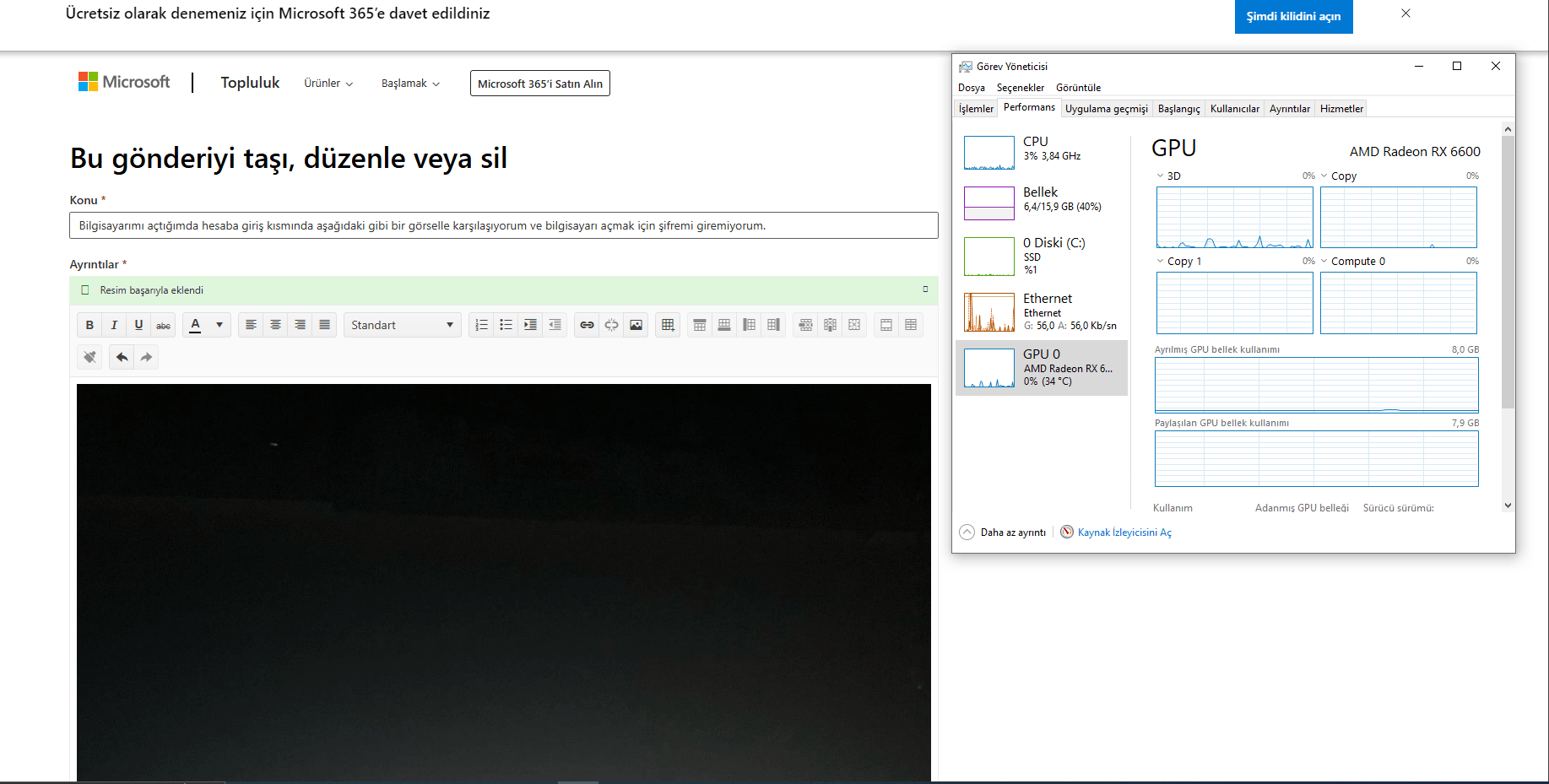Open the Standart paragraph style dropdown
The height and width of the screenshot is (784, 1549).
(402, 325)
